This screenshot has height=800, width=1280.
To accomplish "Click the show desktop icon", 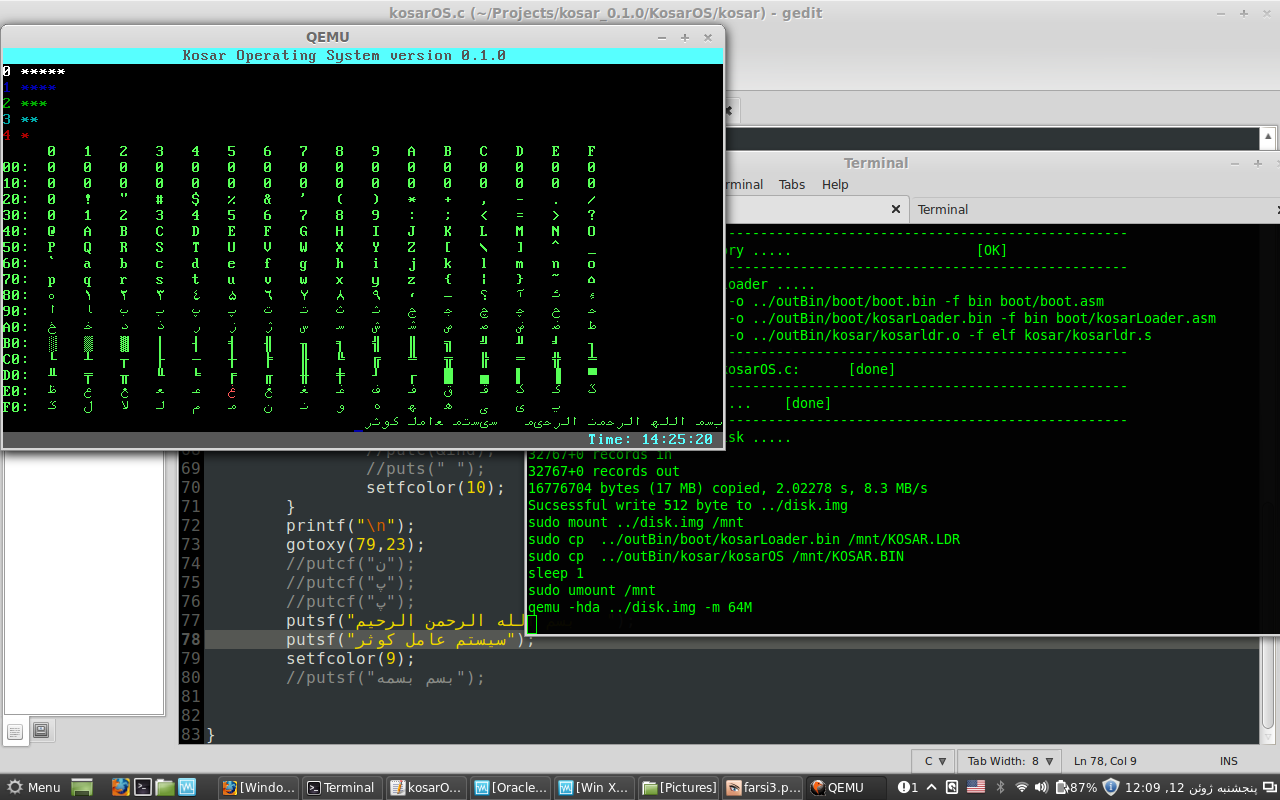I will (82, 787).
